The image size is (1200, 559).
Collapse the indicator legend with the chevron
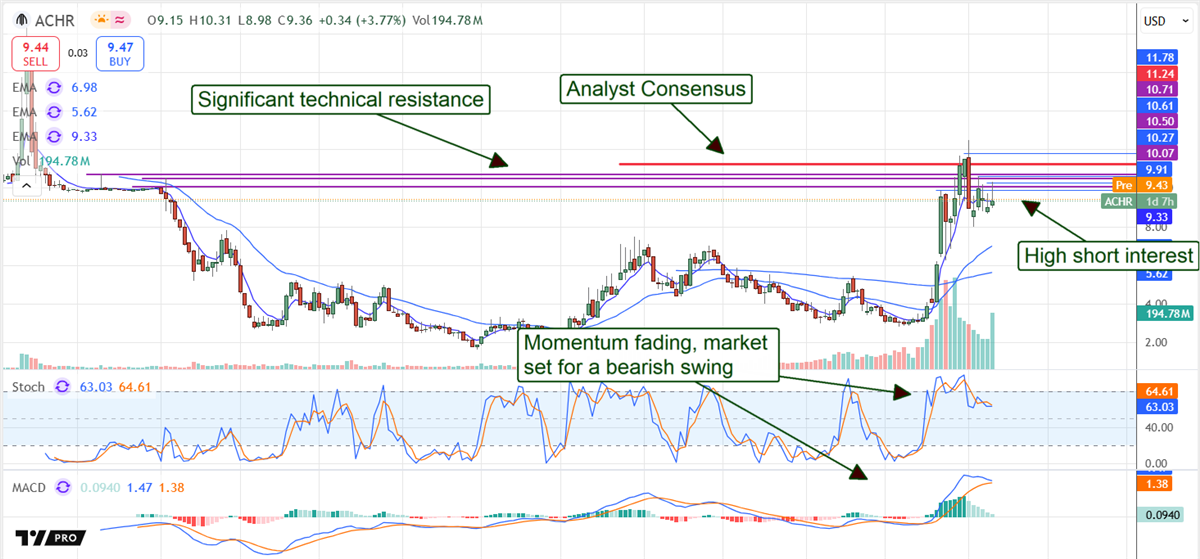coord(28,183)
